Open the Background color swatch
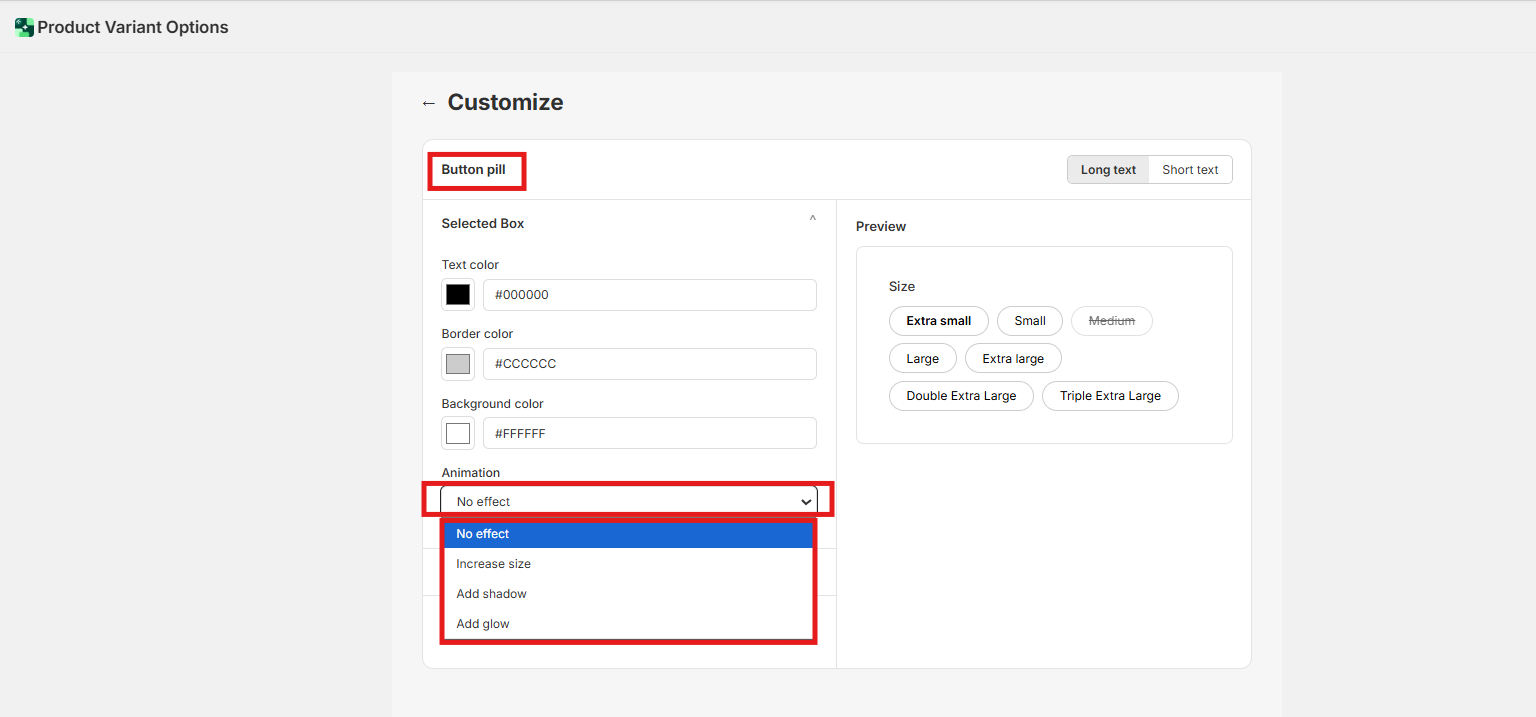Viewport: 1536px width, 717px height. 458,434
